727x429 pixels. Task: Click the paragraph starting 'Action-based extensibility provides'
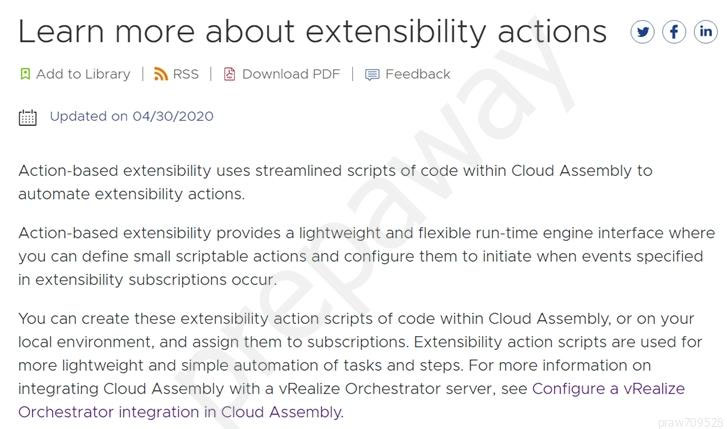pos(366,256)
